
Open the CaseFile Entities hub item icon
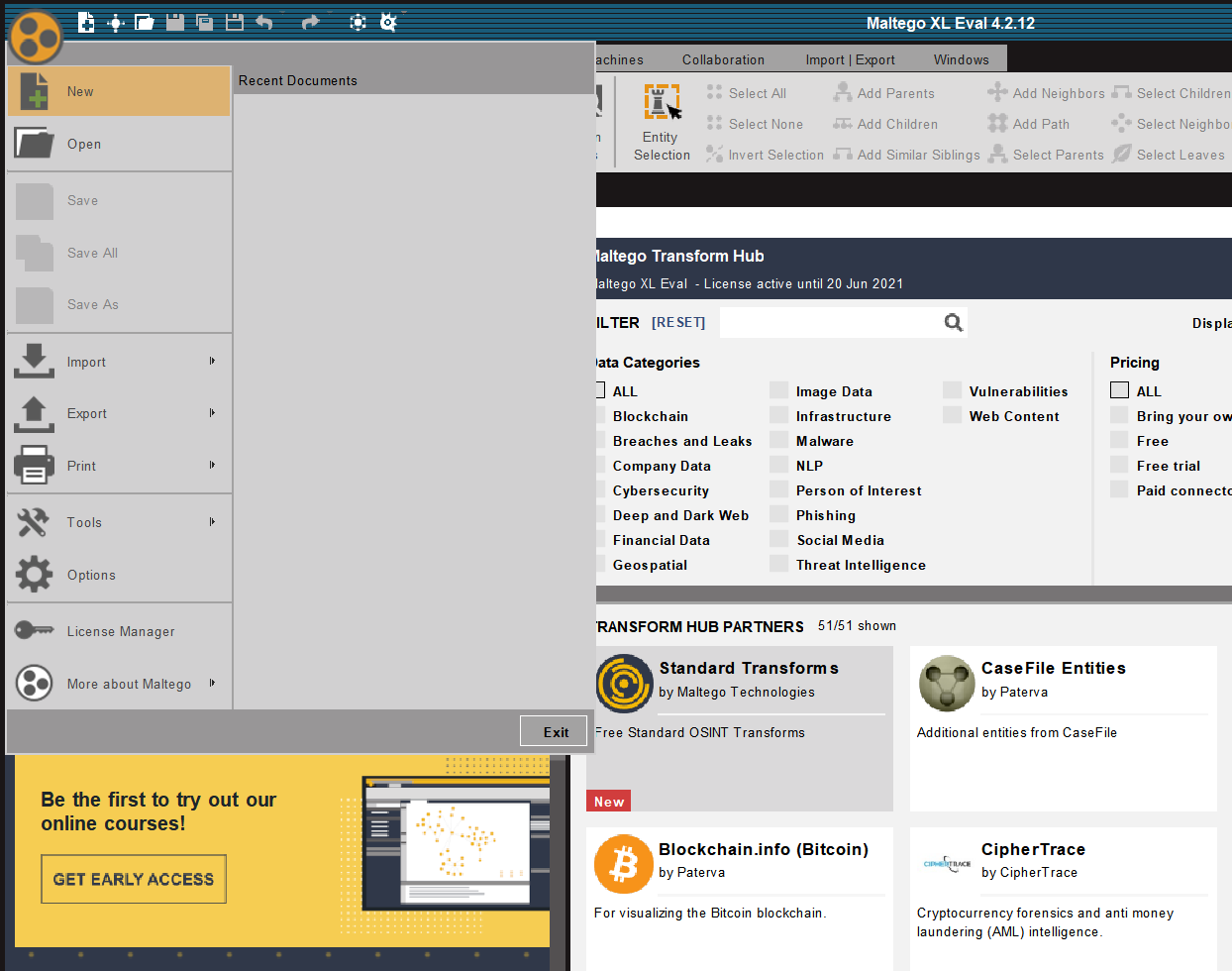(x=947, y=683)
